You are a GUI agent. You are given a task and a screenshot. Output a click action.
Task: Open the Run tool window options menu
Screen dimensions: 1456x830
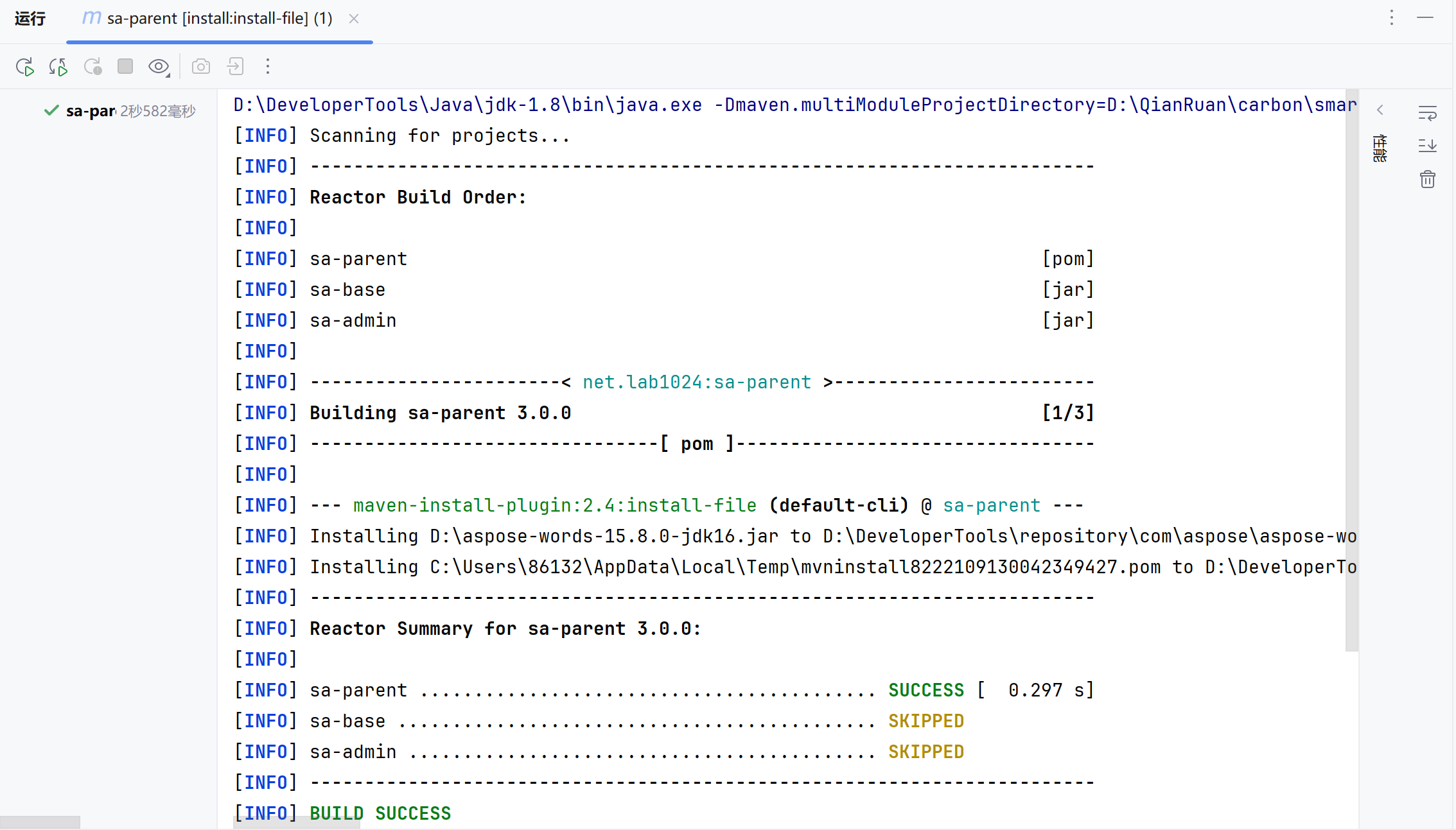(1392, 17)
